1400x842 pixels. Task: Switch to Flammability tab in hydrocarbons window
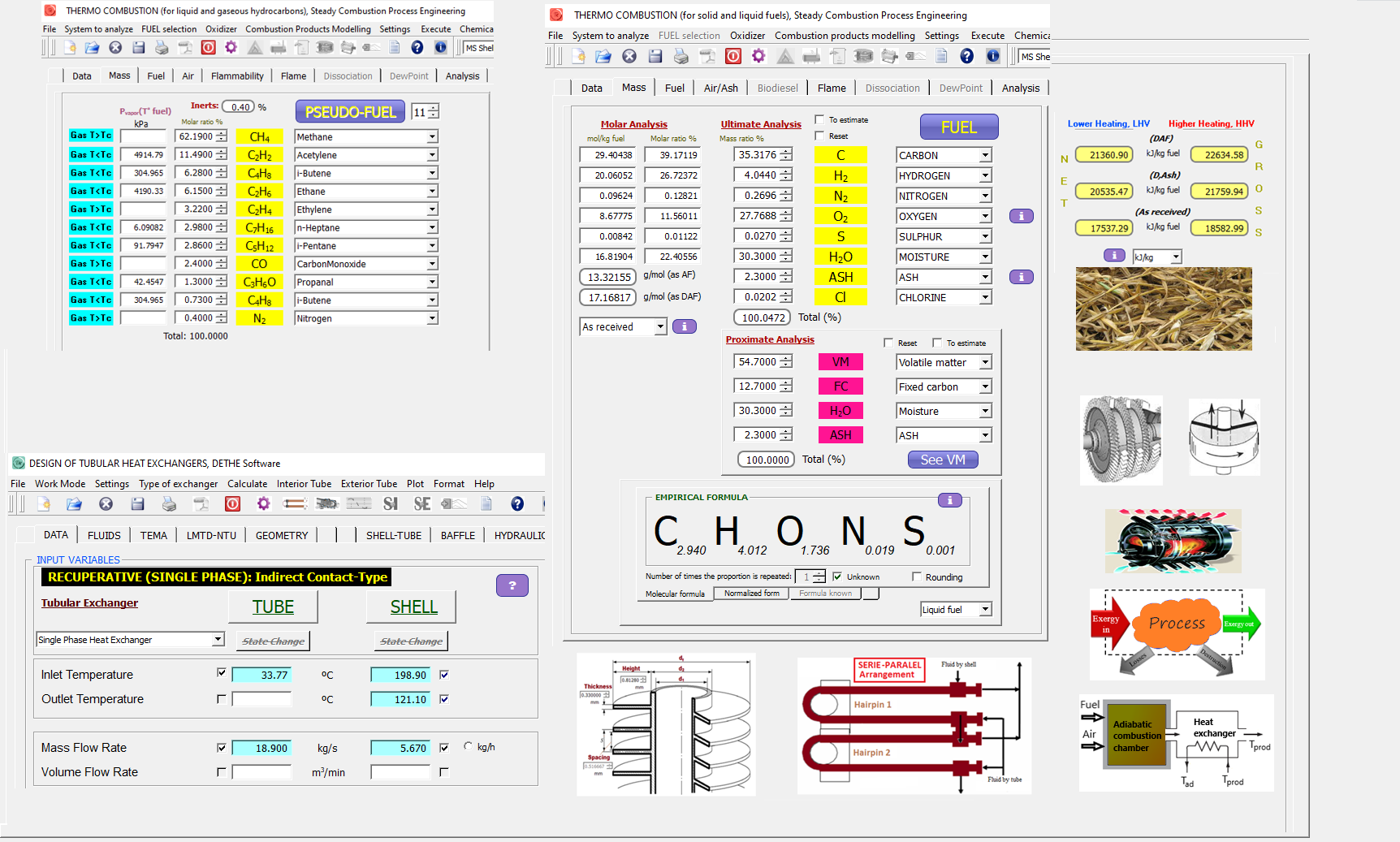tap(237, 76)
